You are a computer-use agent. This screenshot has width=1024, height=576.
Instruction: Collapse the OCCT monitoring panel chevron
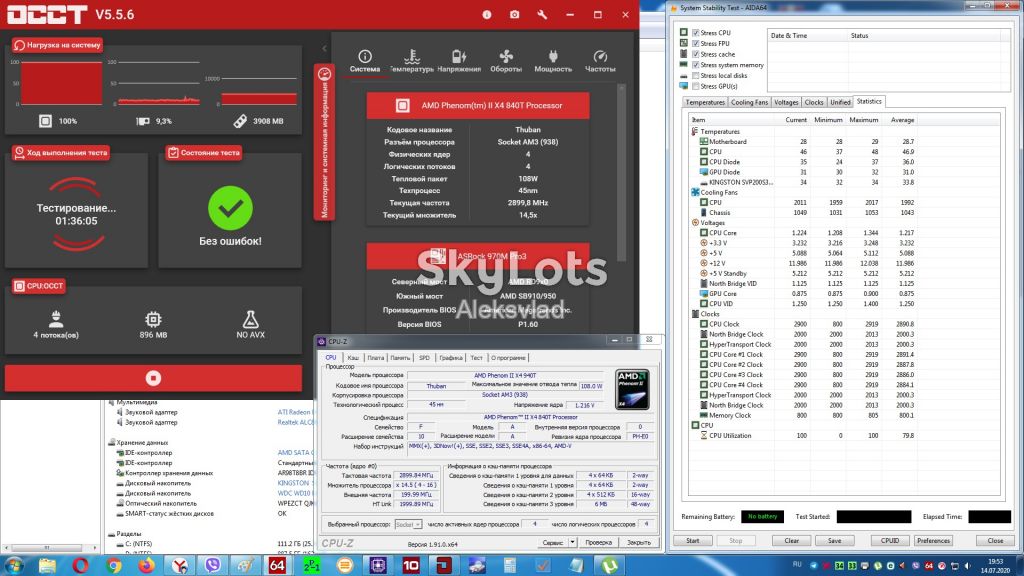coord(325,48)
